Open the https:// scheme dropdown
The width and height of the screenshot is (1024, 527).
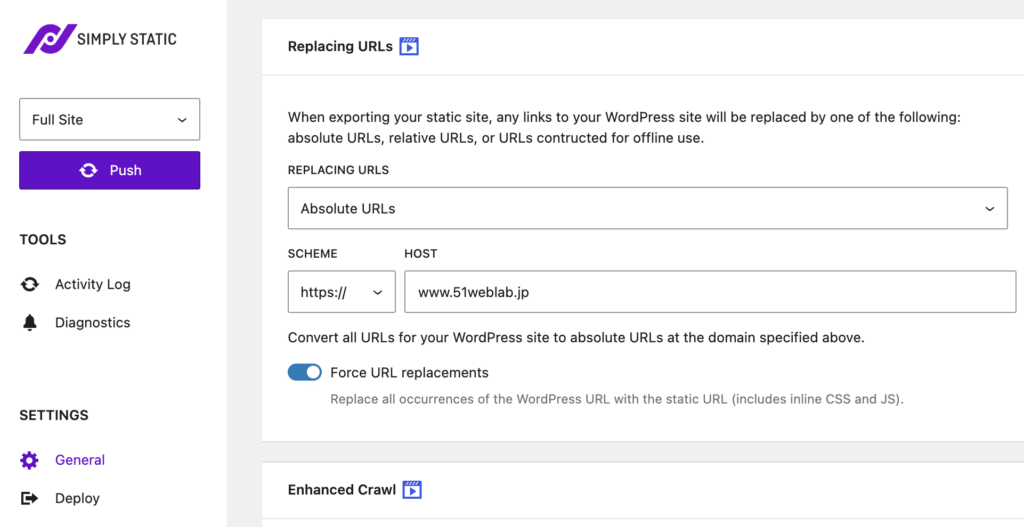click(x=341, y=292)
